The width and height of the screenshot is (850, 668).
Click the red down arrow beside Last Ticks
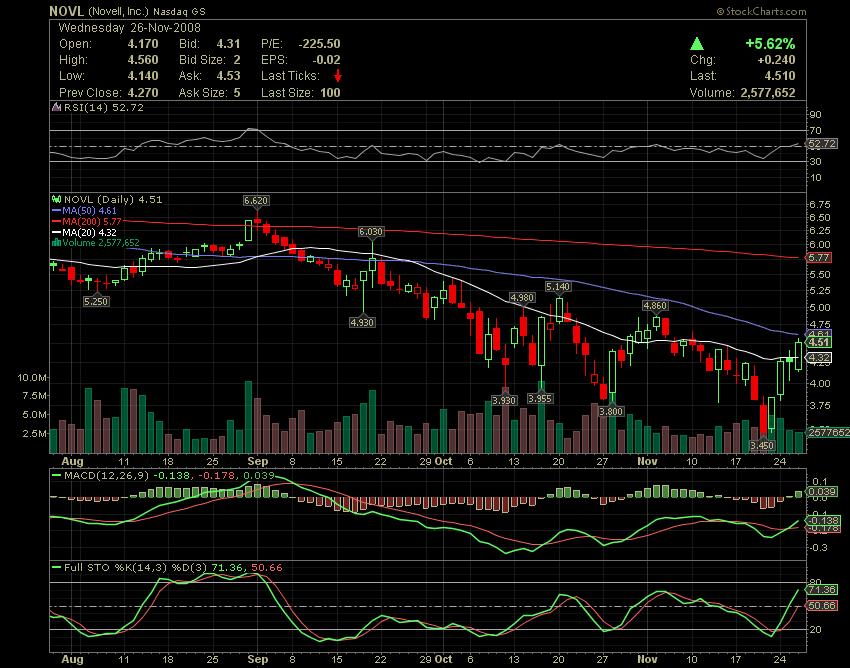click(x=338, y=76)
